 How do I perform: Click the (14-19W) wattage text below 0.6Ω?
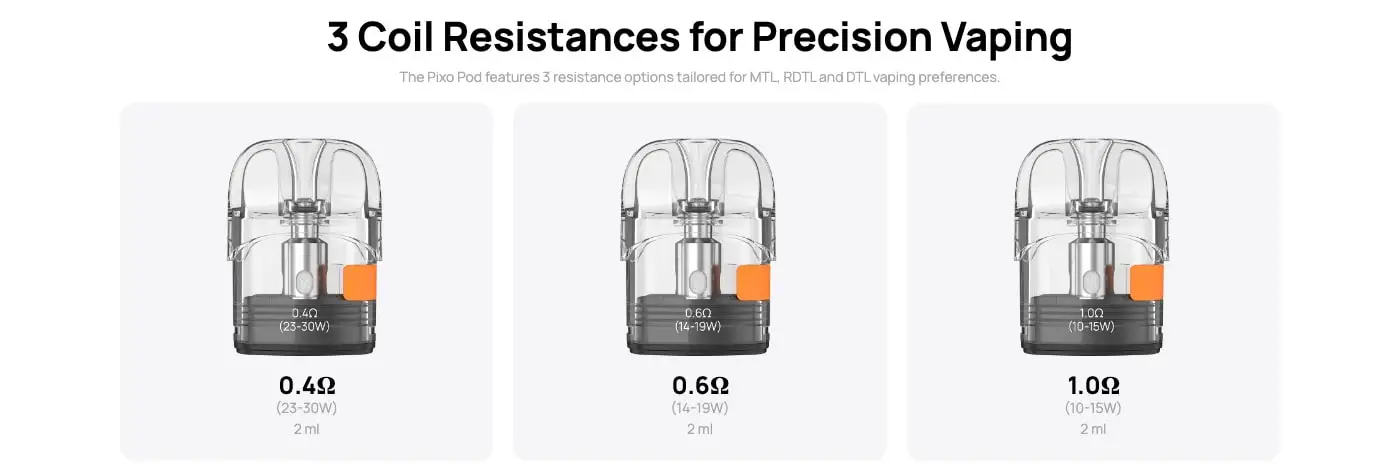[700, 408]
